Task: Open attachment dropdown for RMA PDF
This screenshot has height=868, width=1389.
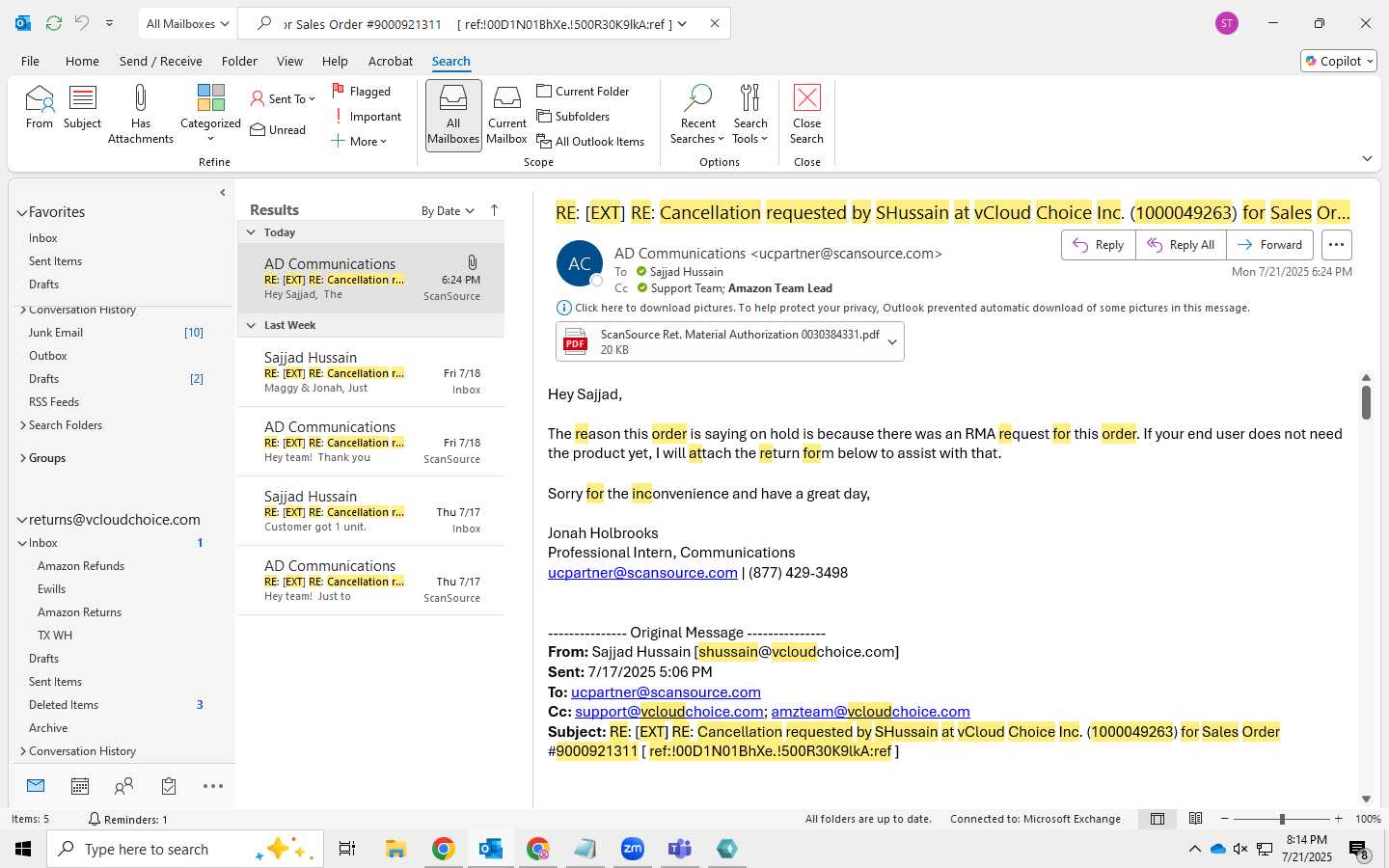Action: [892, 341]
